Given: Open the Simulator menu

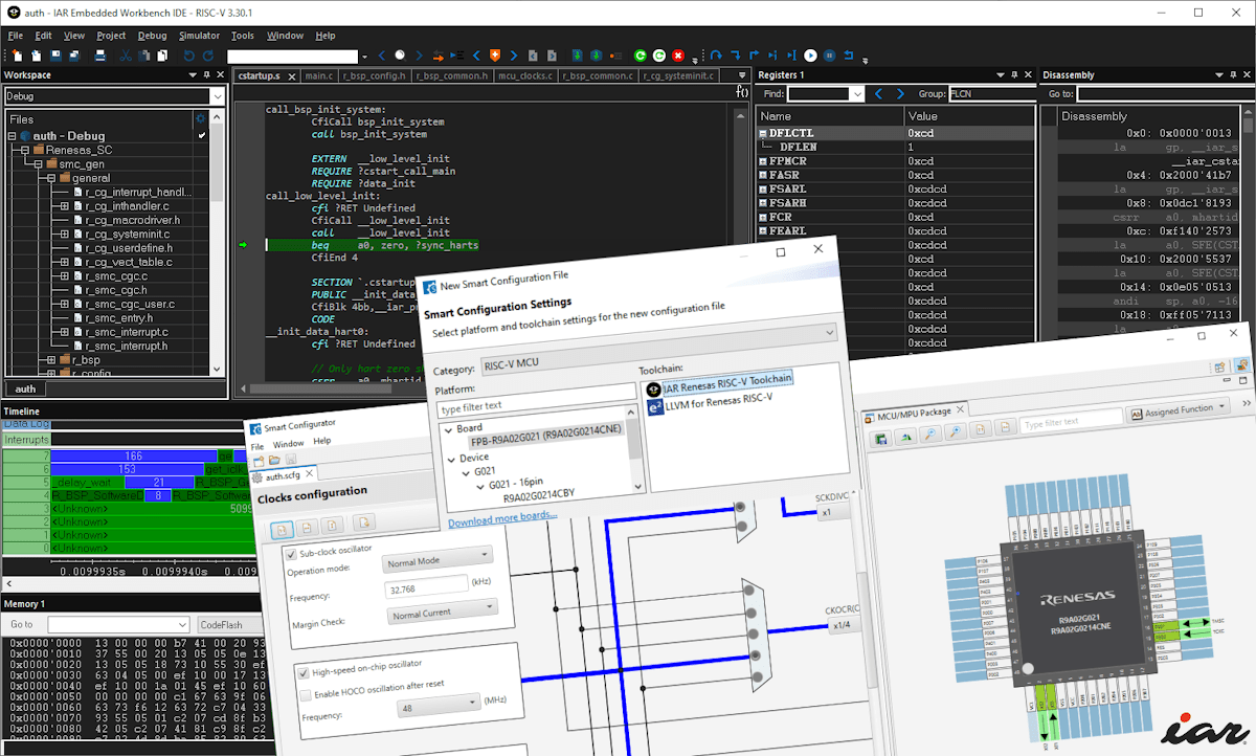Looking at the screenshot, I should click(x=199, y=35).
